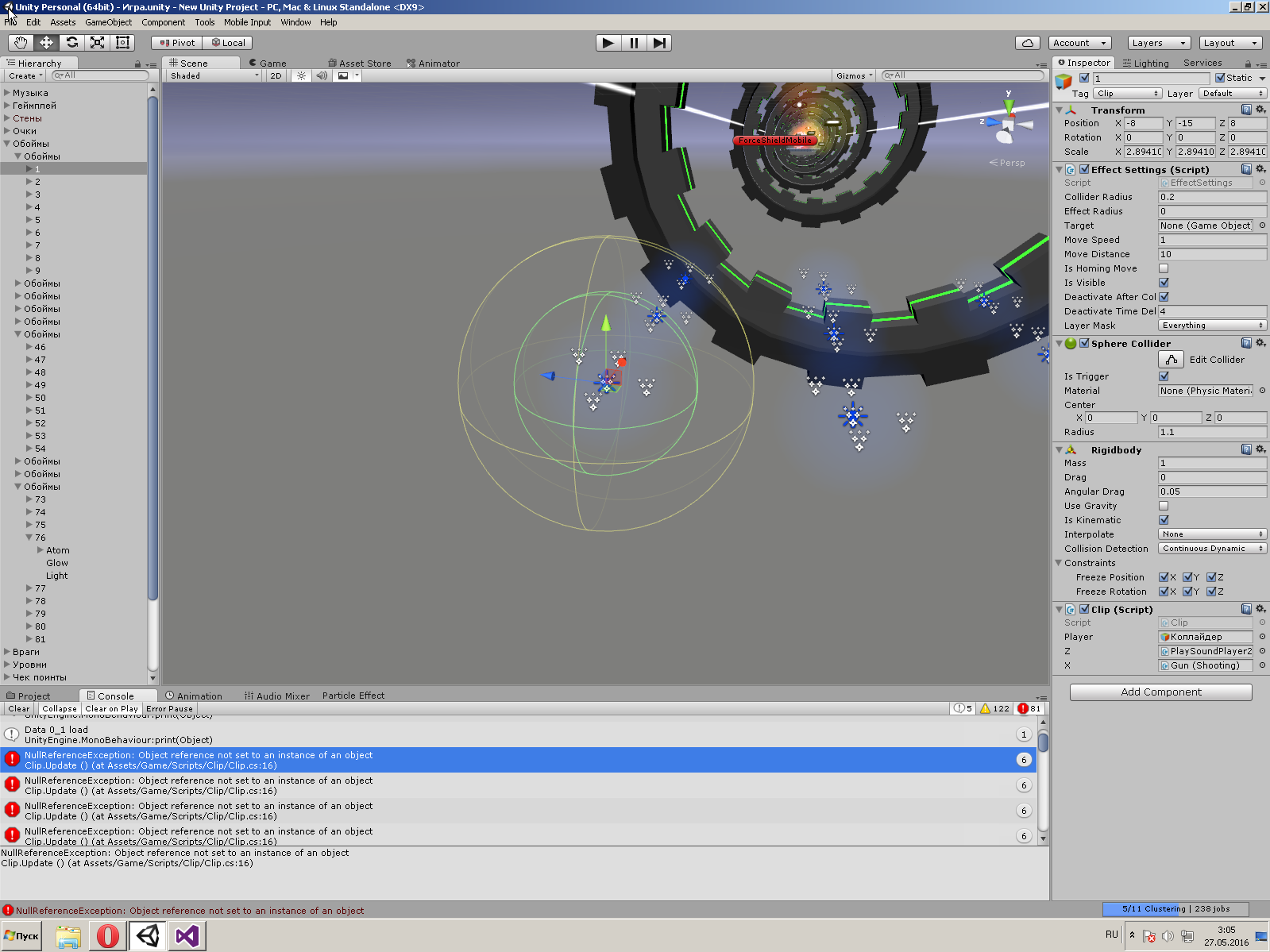Open Effect Settings help icon
Image resolution: width=1270 pixels, height=952 pixels.
click(x=1246, y=169)
